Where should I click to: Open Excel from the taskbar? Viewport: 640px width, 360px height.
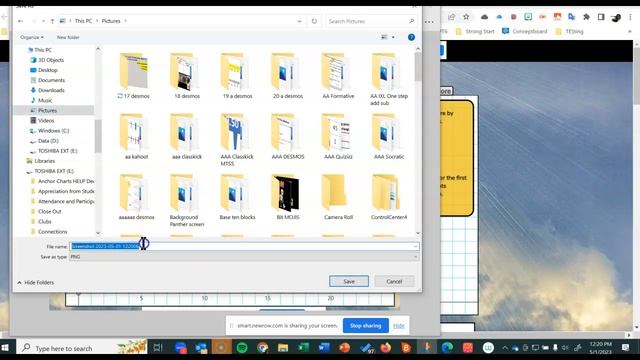pyautogui.click(x=303, y=348)
